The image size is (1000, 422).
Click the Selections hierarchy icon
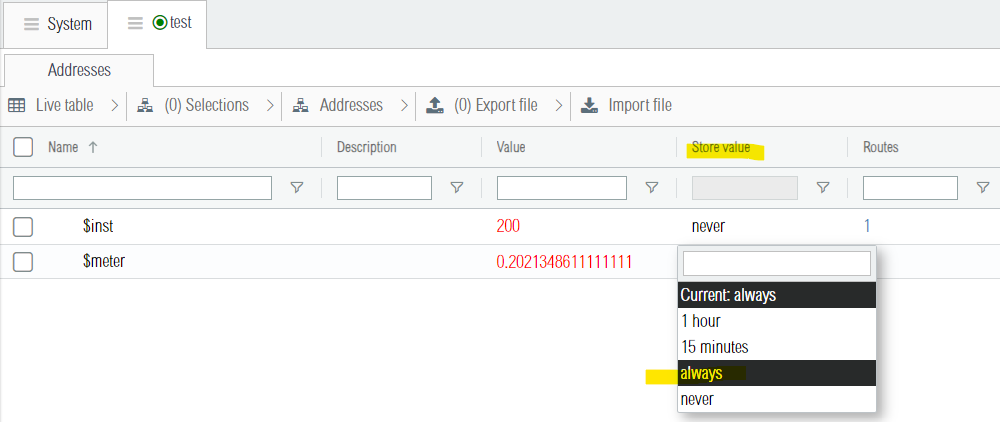[x=145, y=105]
